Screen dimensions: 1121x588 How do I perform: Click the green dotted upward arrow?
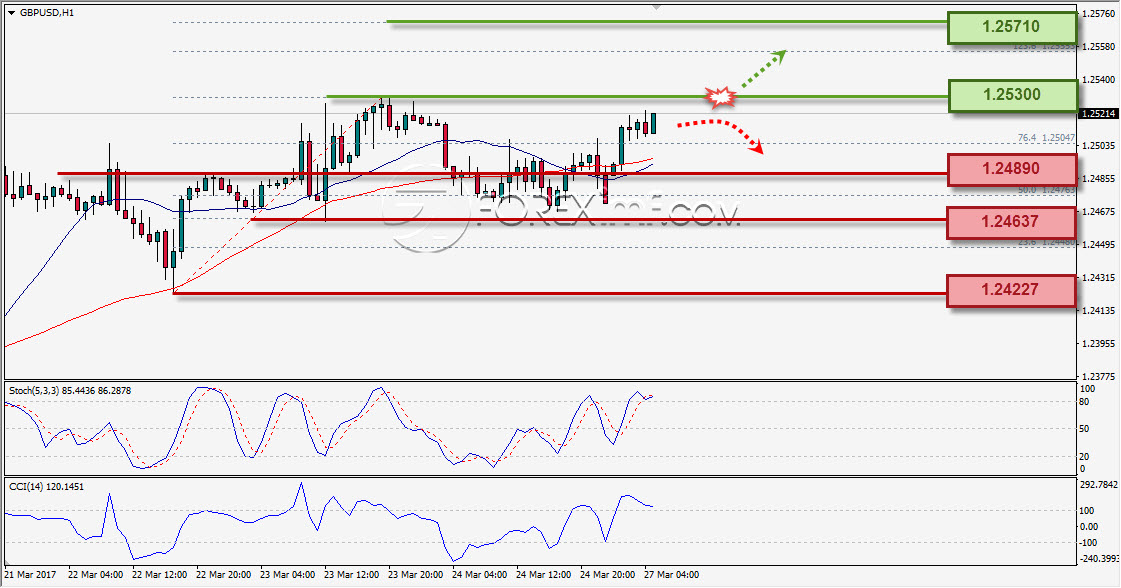(763, 70)
